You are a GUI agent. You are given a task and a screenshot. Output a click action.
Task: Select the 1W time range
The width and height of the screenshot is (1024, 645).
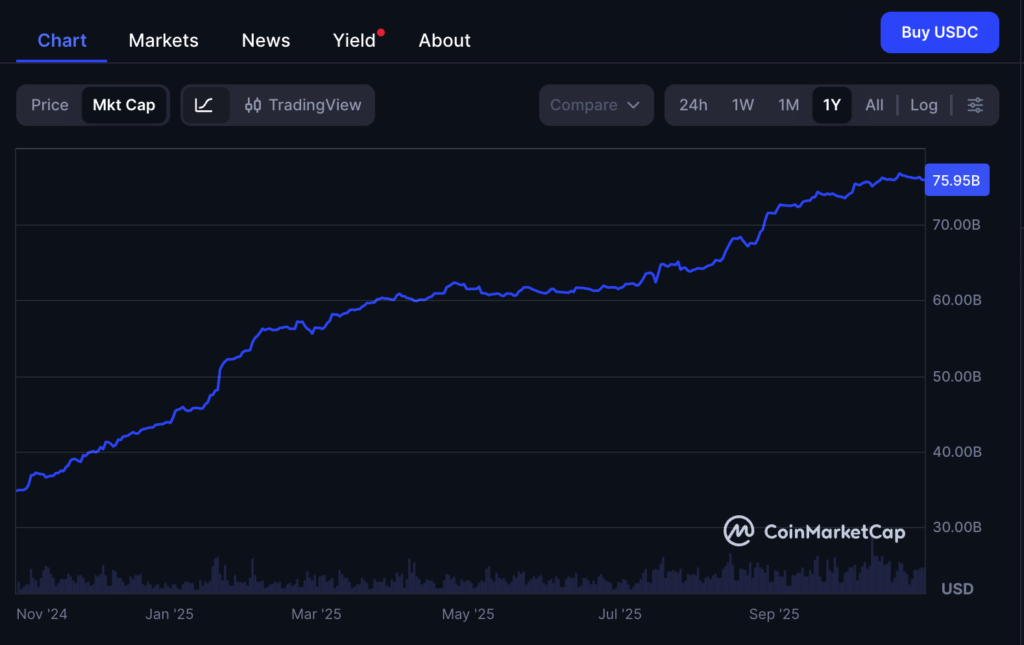pyautogui.click(x=742, y=104)
